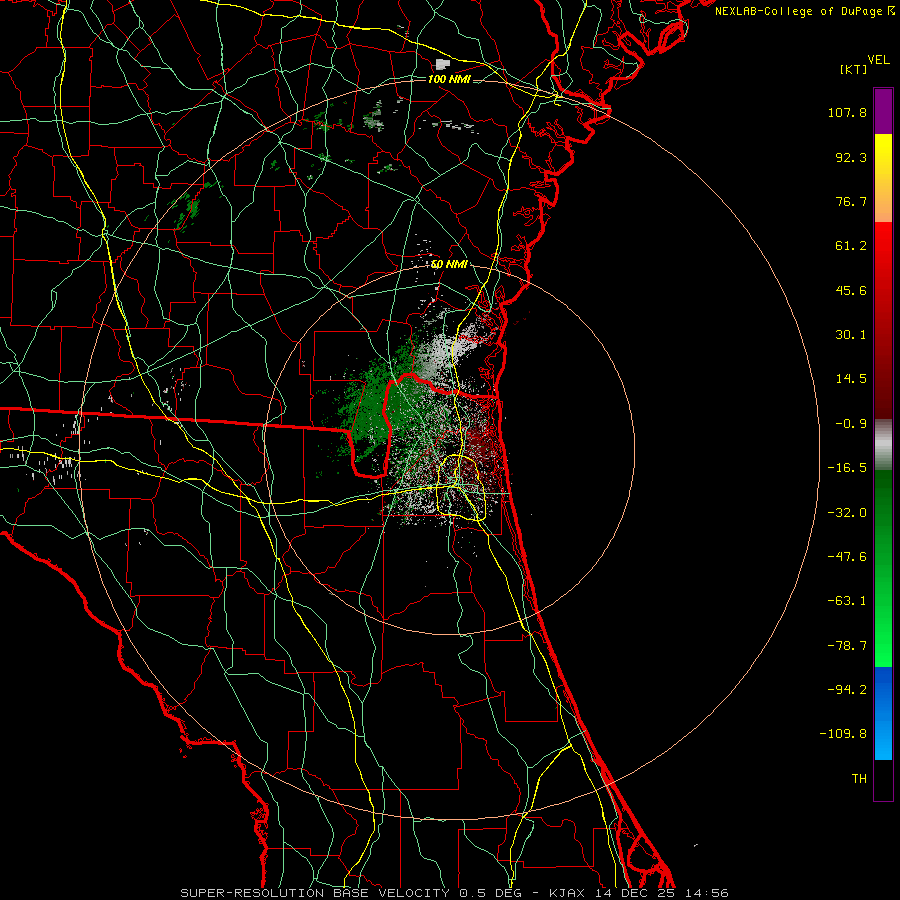Select the -63.1 legend value
Viewport: 900px width, 900px height.
(847, 601)
